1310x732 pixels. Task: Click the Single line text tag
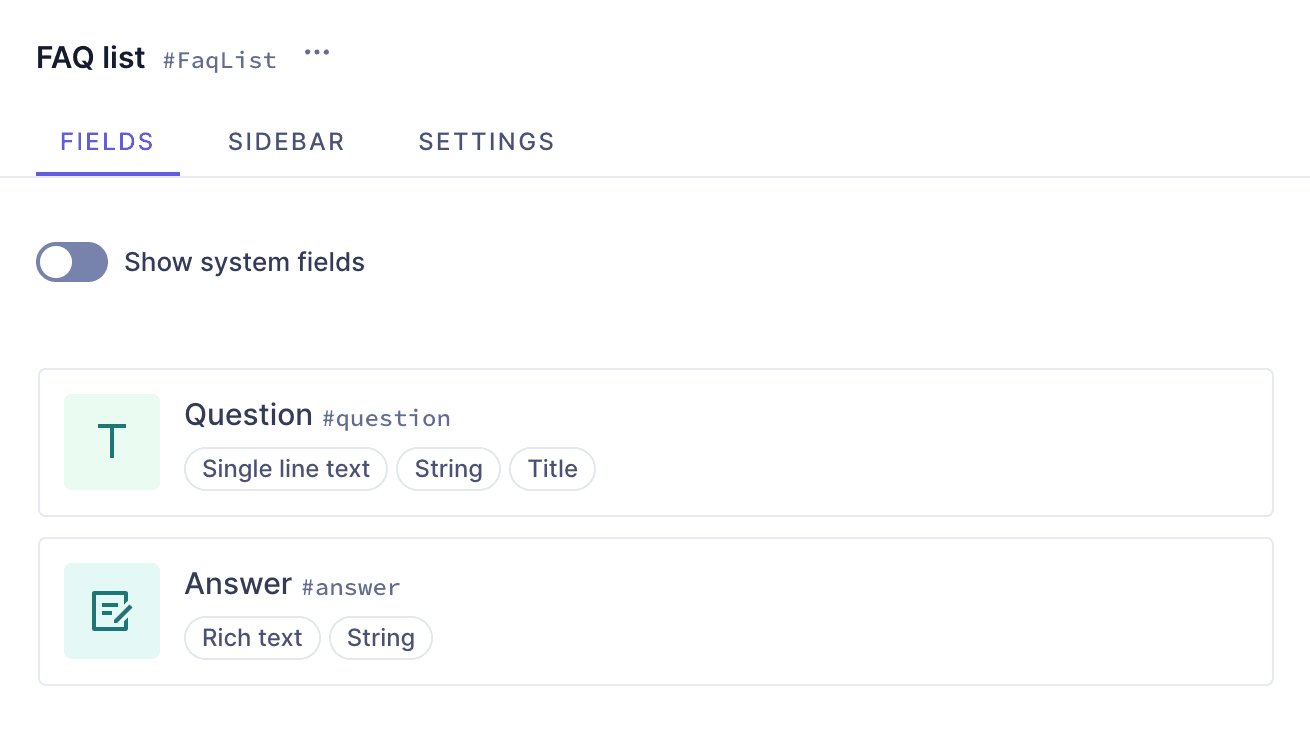pyautogui.click(x=286, y=469)
